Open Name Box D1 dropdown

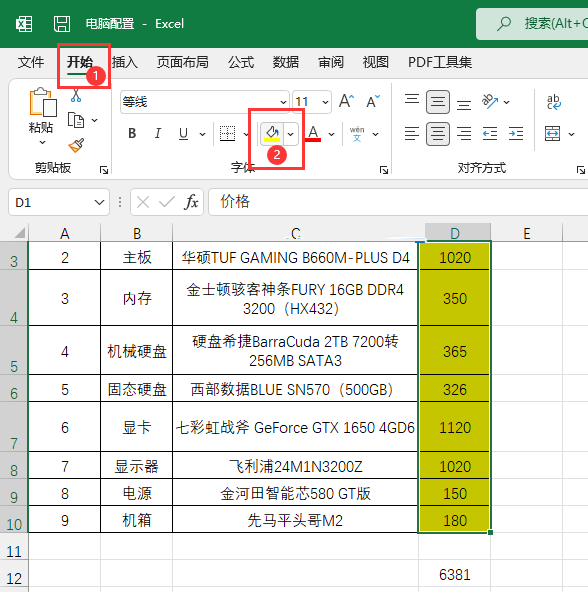click(99, 202)
